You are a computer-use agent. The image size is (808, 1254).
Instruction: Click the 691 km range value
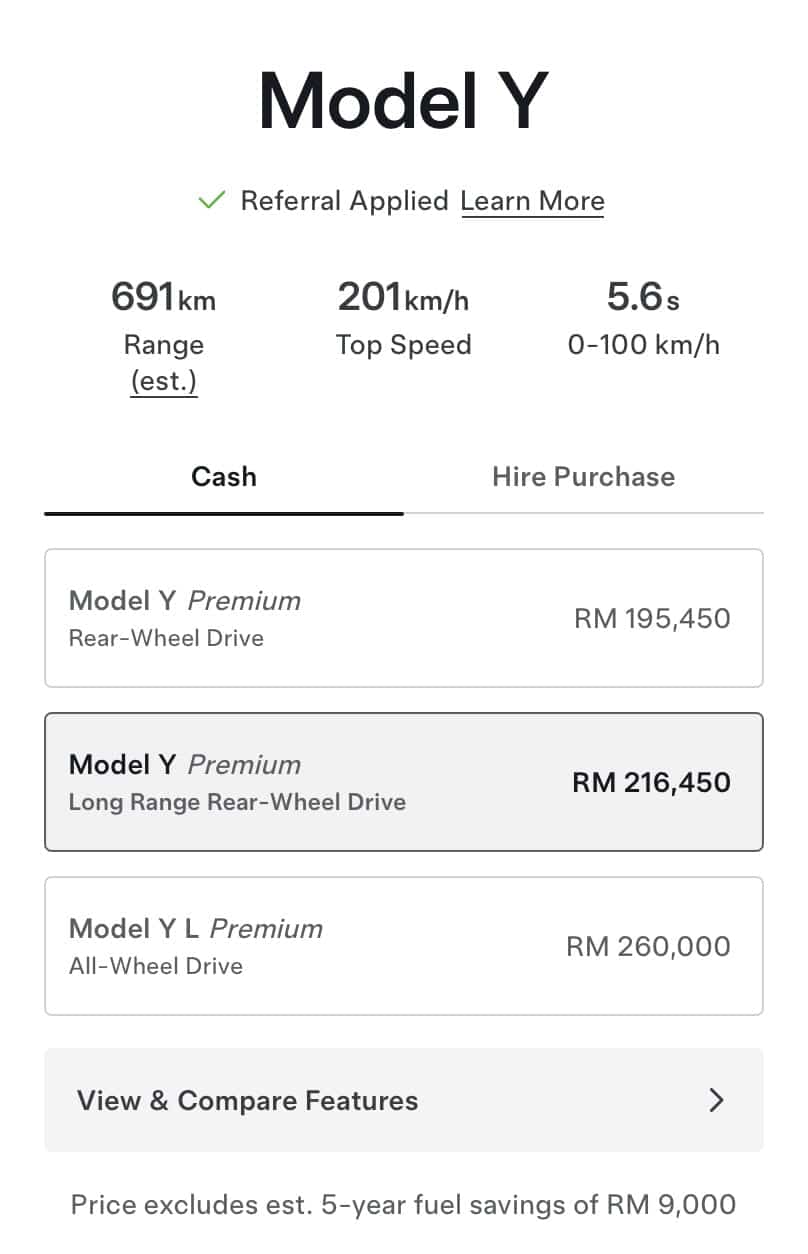[163, 297]
